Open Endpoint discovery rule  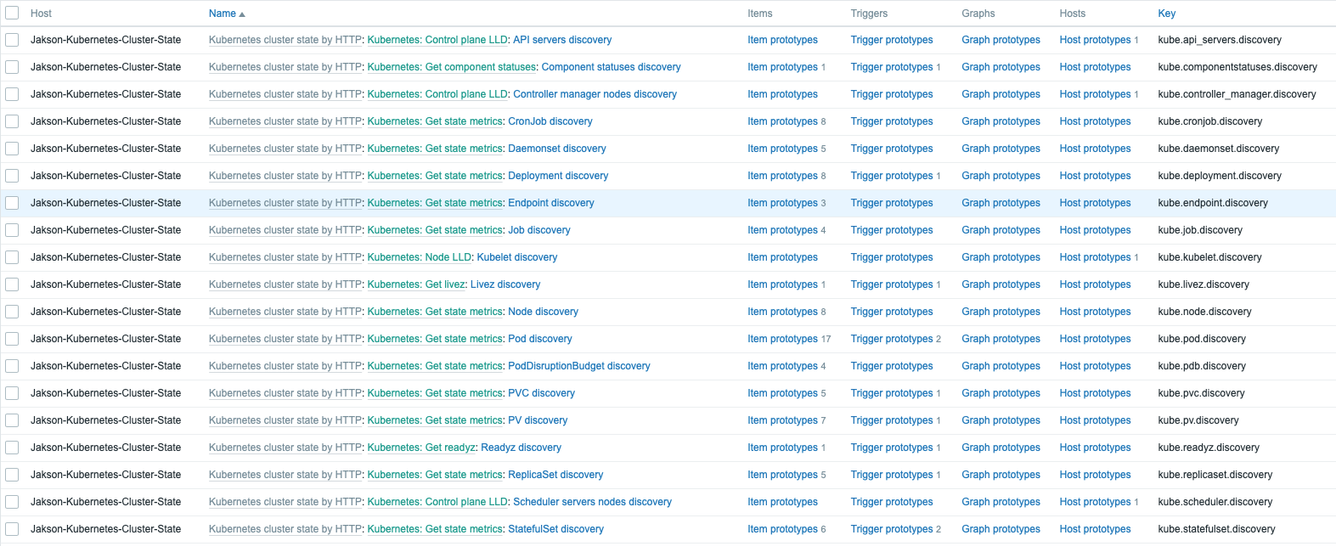coord(551,203)
